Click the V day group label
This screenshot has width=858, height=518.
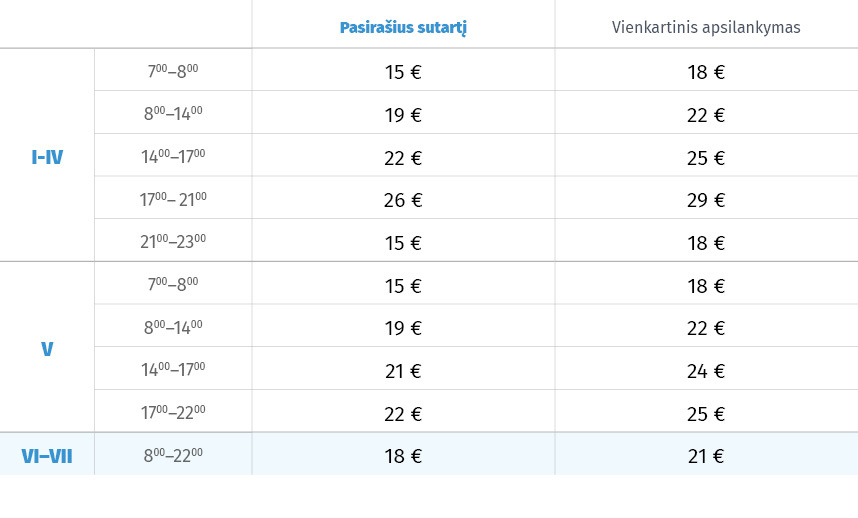pos(47,349)
